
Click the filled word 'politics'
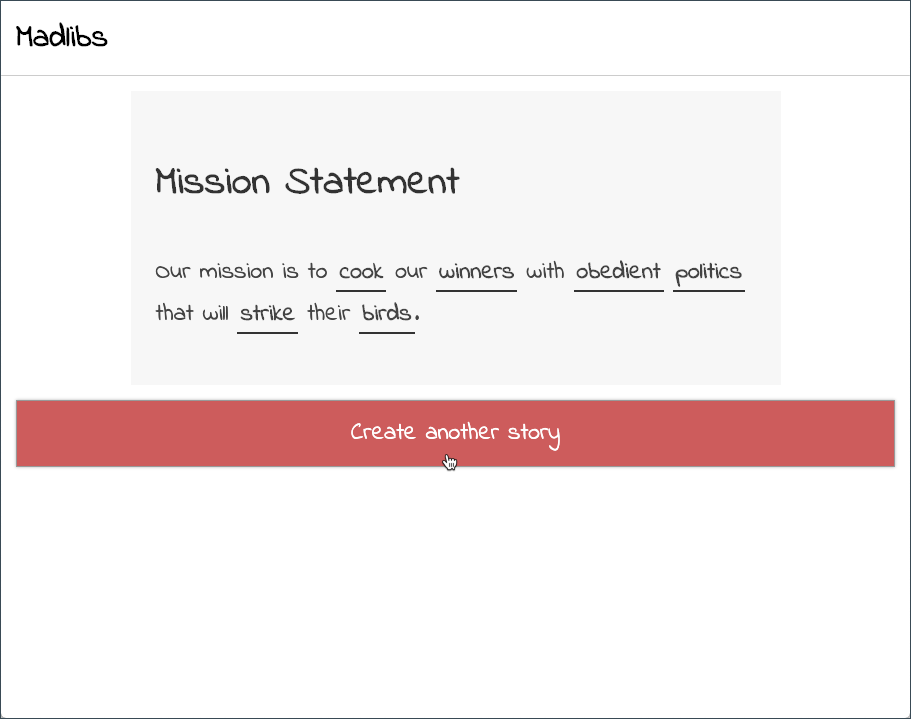[708, 272]
